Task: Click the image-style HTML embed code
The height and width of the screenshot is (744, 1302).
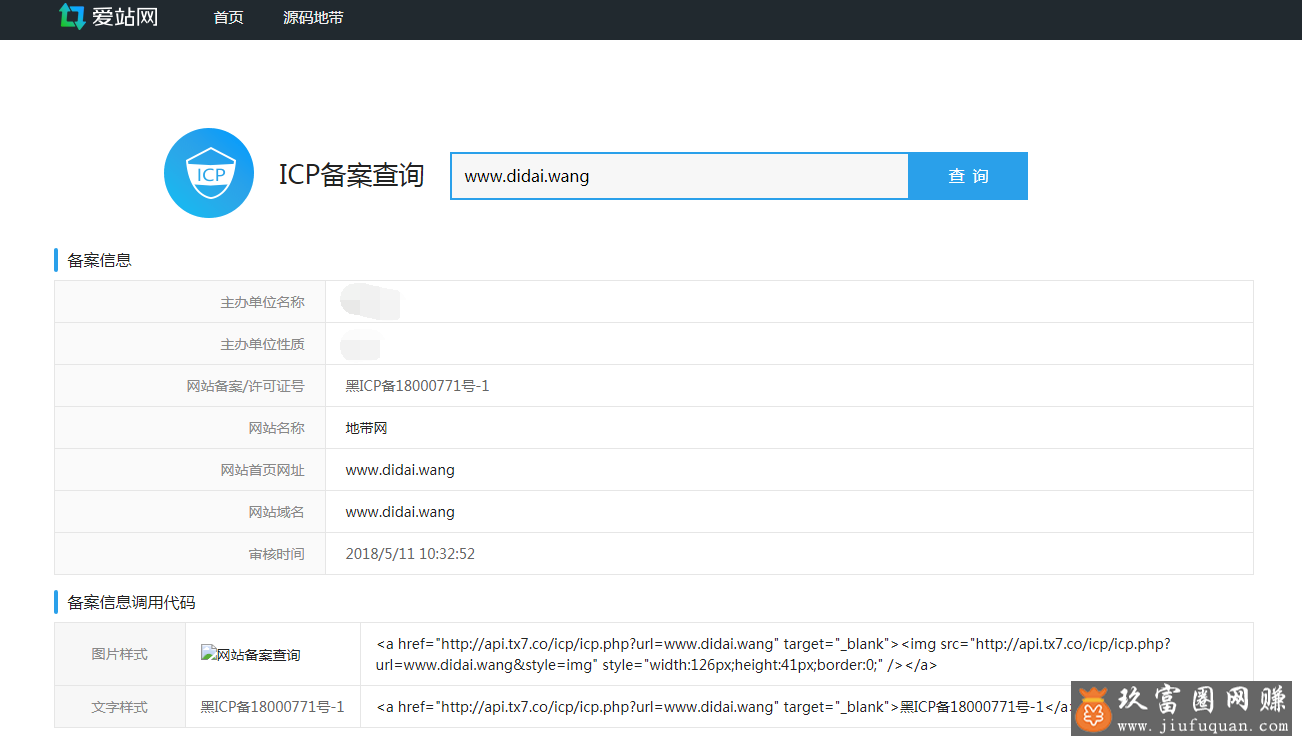Action: 773,654
